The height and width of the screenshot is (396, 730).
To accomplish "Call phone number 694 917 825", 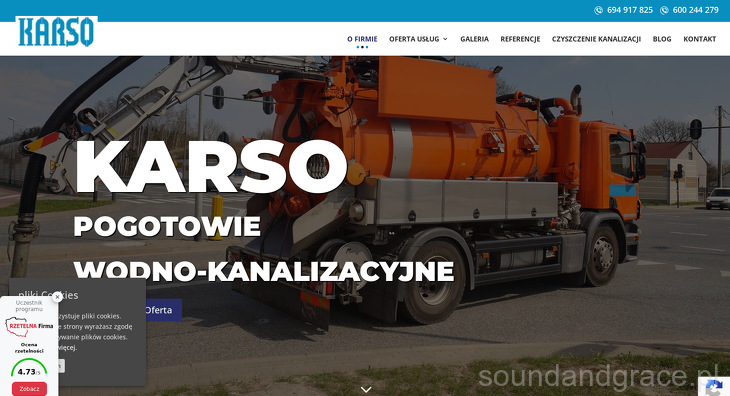I will (630, 10).
